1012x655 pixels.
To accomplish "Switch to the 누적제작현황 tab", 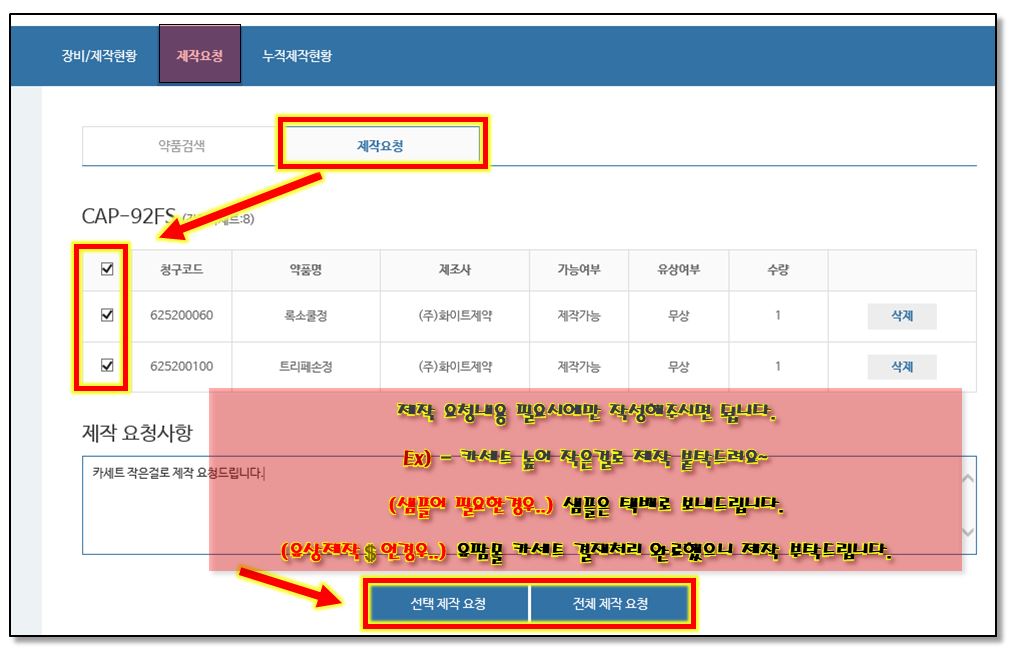I will click(x=297, y=55).
